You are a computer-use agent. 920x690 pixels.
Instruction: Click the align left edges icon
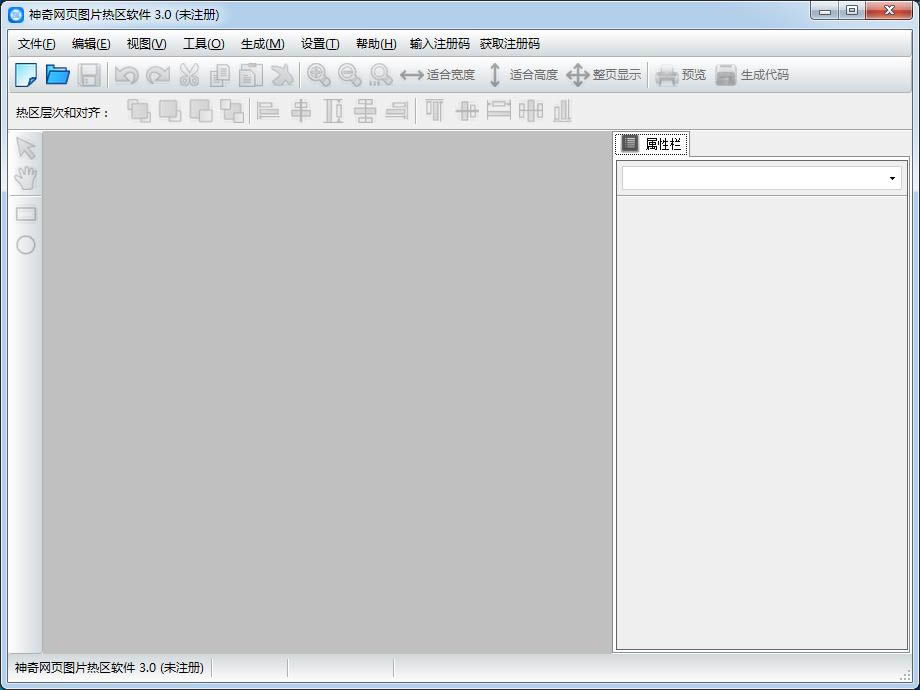[268, 110]
